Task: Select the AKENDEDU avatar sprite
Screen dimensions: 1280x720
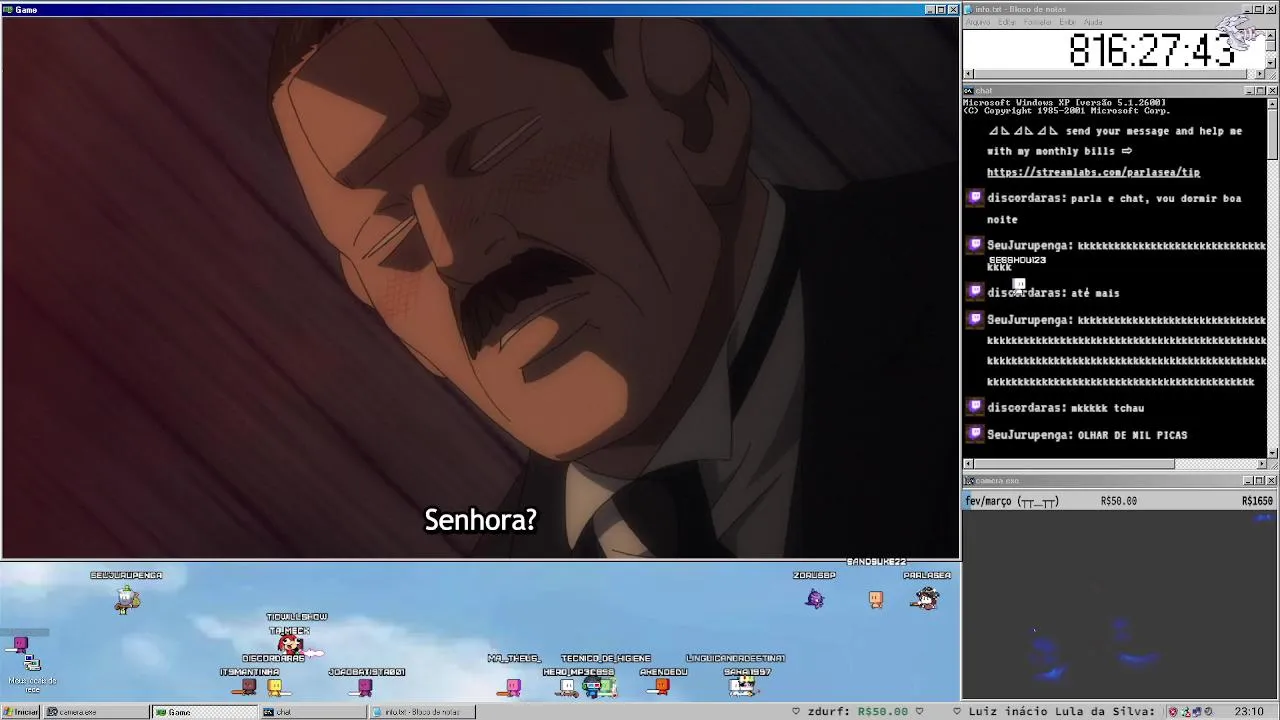Action: pyautogui.click(x=661, y=686)
